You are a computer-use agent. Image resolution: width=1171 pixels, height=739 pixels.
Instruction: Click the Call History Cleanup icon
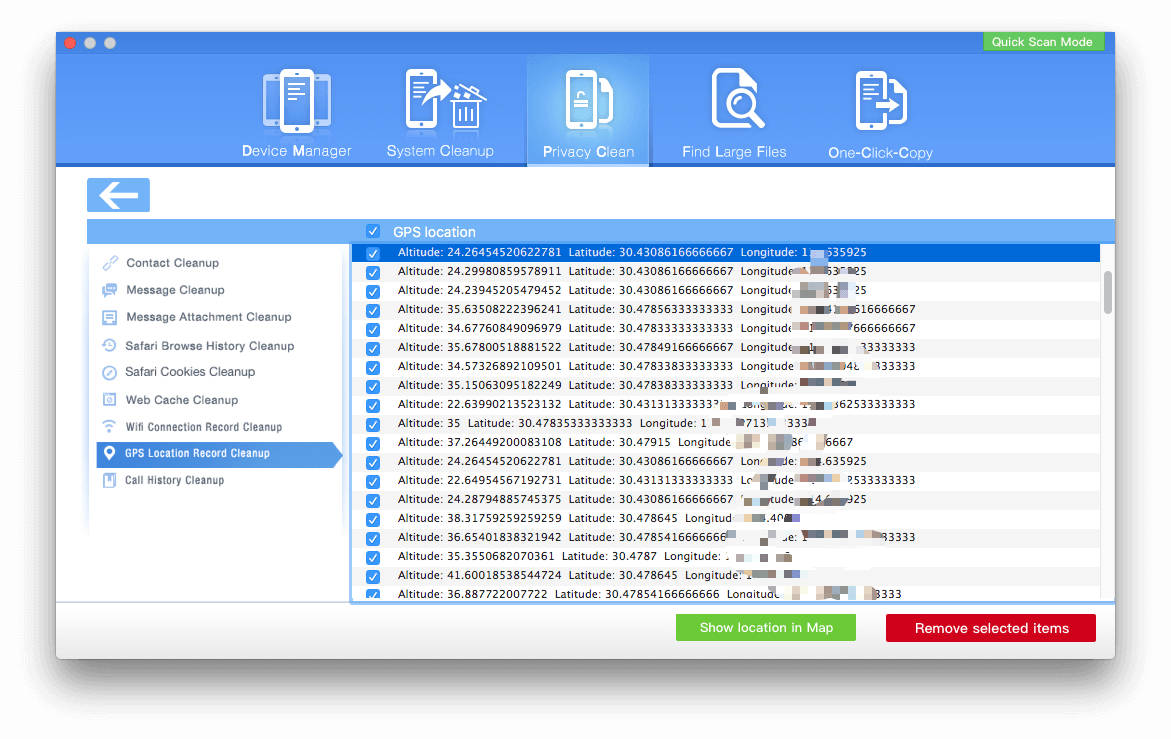point(110,480)
